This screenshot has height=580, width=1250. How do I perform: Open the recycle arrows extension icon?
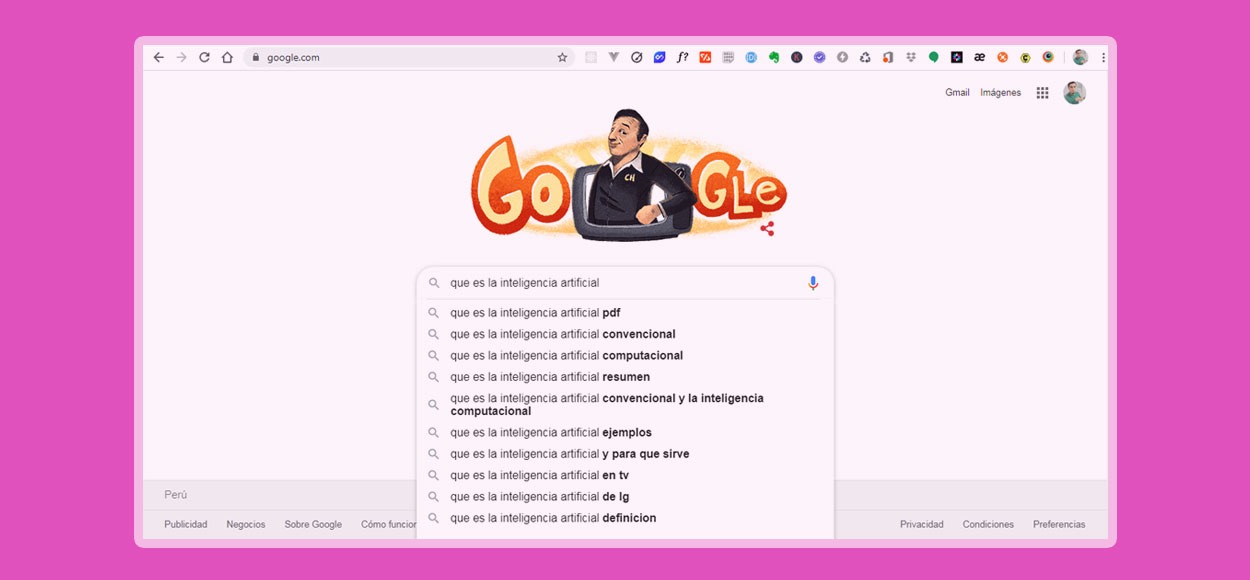point(865,57)
